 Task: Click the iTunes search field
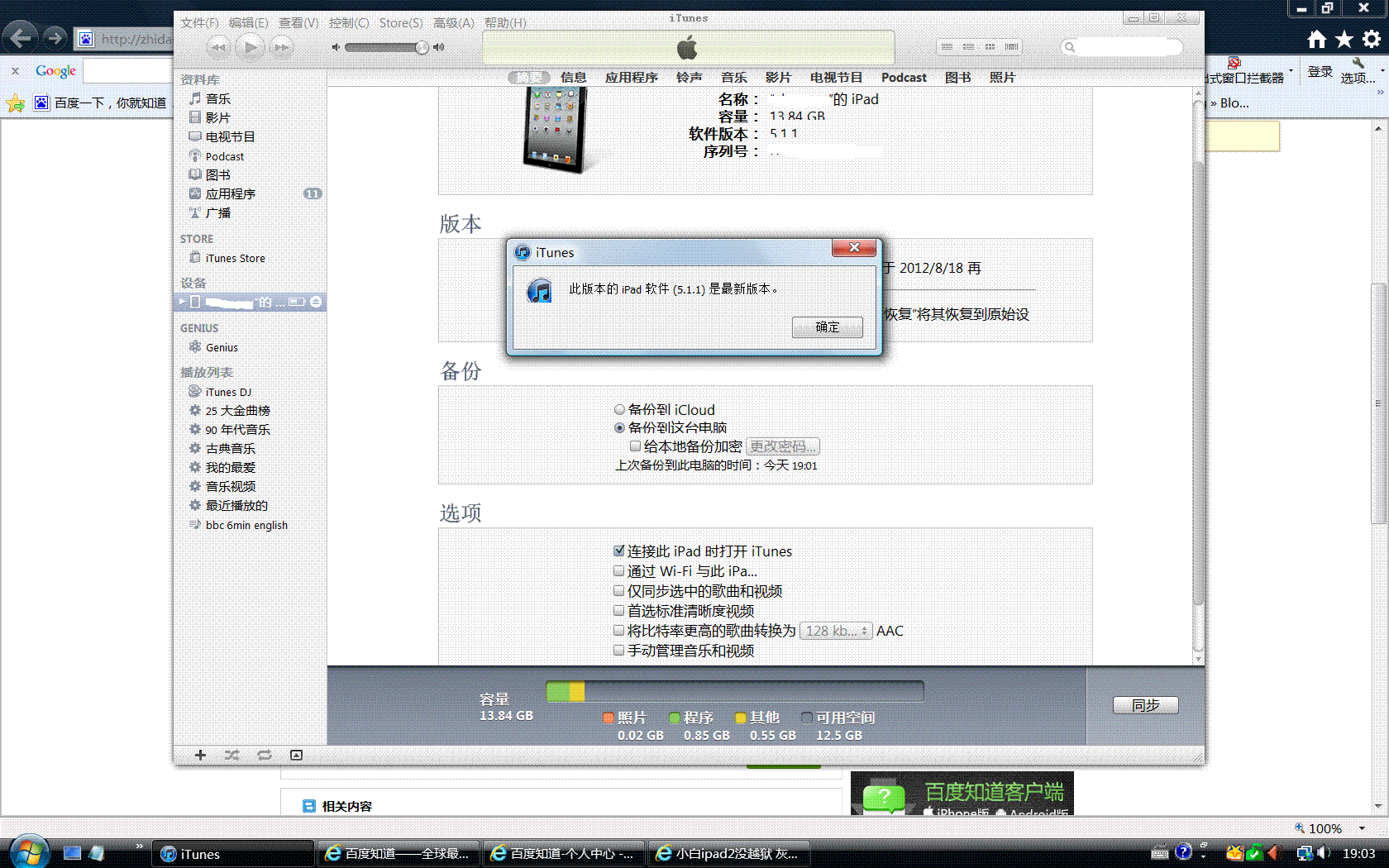pos(1122,47)
